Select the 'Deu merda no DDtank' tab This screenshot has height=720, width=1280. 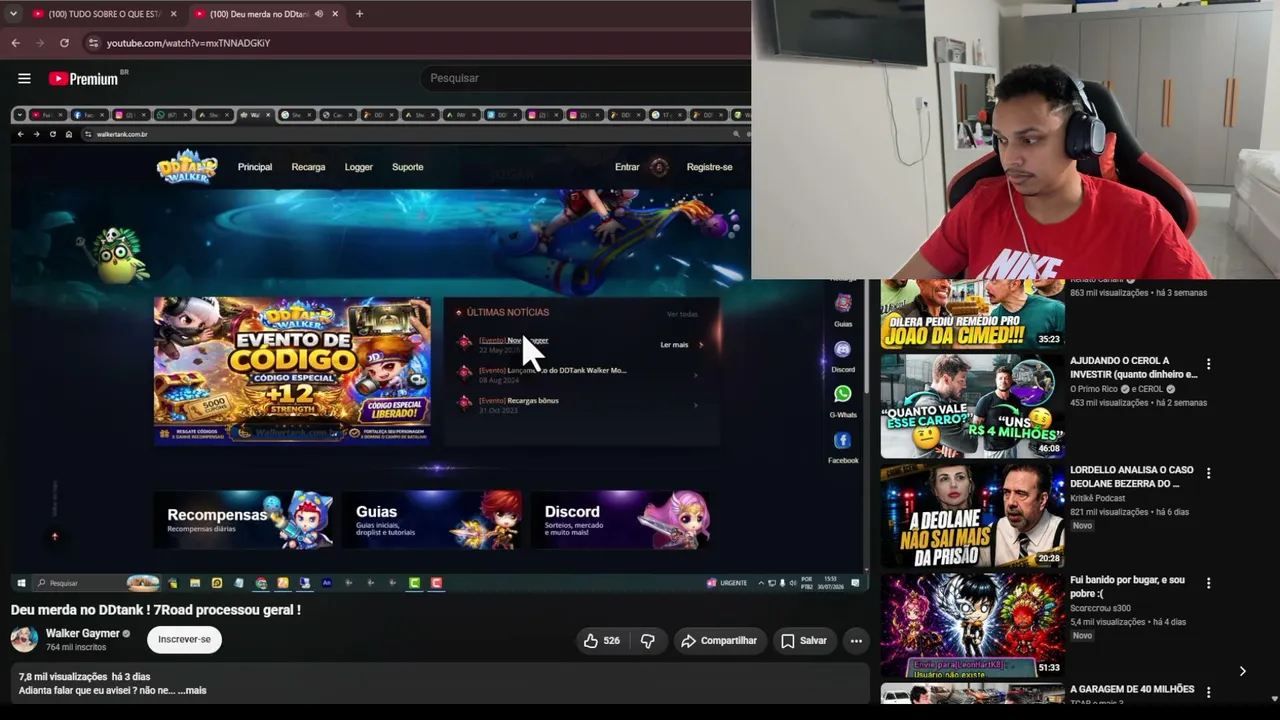(x=266, y=14)
